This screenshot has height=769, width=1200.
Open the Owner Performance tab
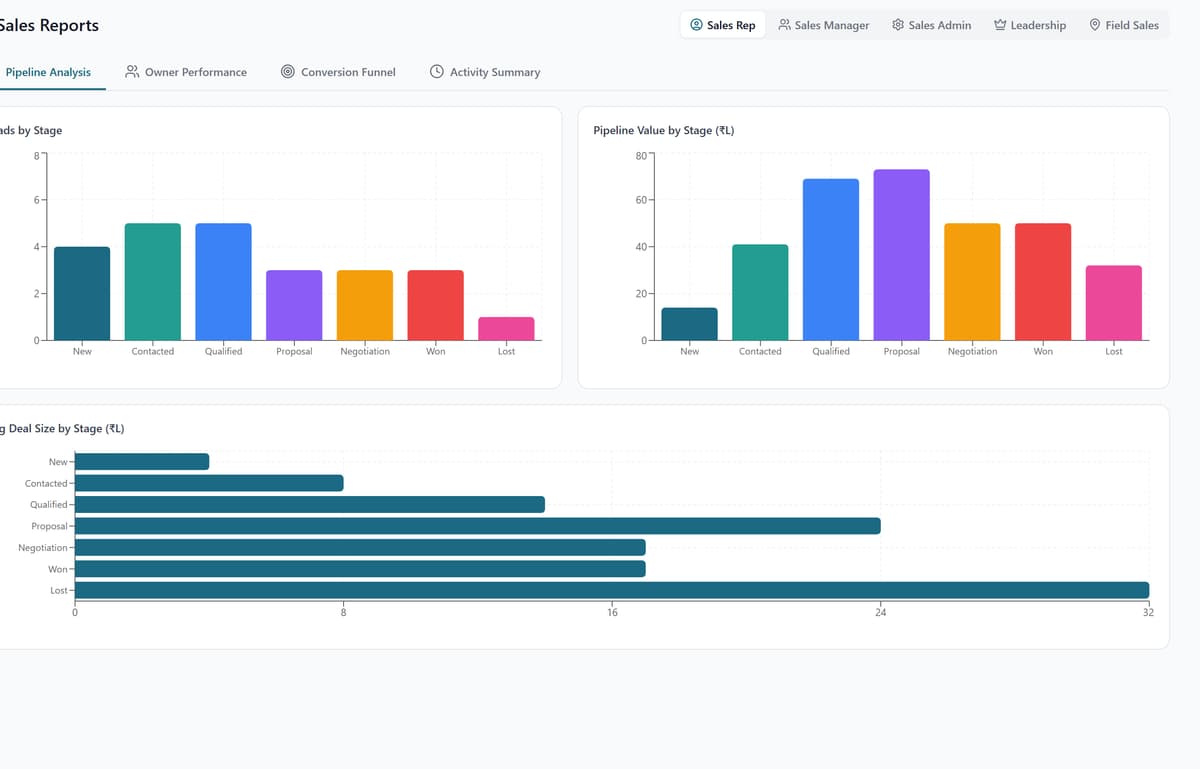(186, 72)
